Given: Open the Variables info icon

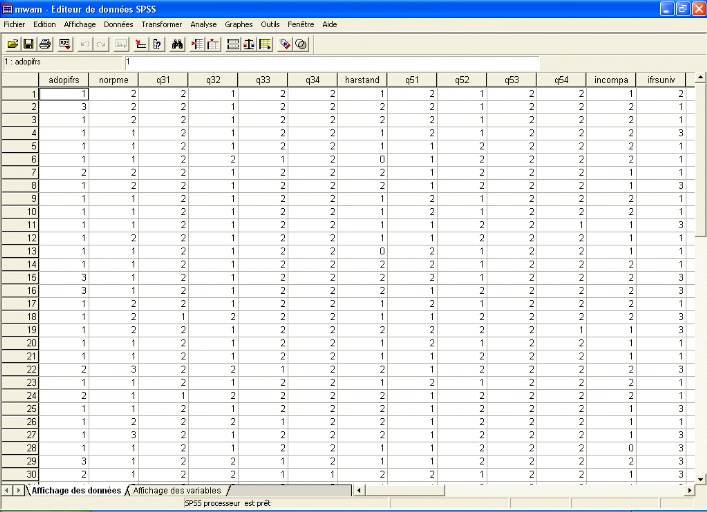Looking at the screenshot, I should pyautogui.click(x=157, y=44).
